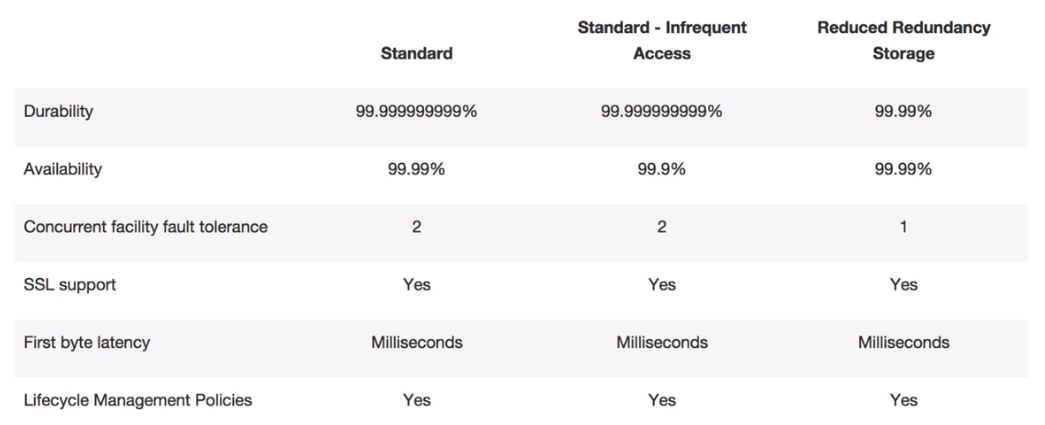Screen dimensions: 1045x425
Task: Click the Standard column header
Action: tap(416, 54)
